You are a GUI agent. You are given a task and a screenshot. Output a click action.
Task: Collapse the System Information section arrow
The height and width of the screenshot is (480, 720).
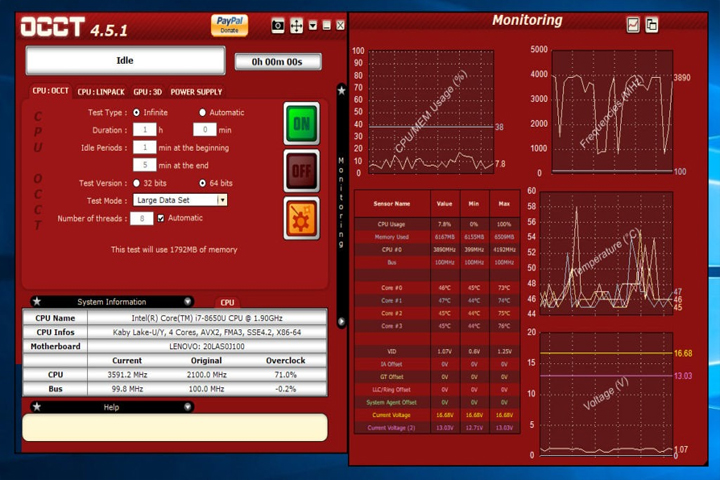point(187,302)
